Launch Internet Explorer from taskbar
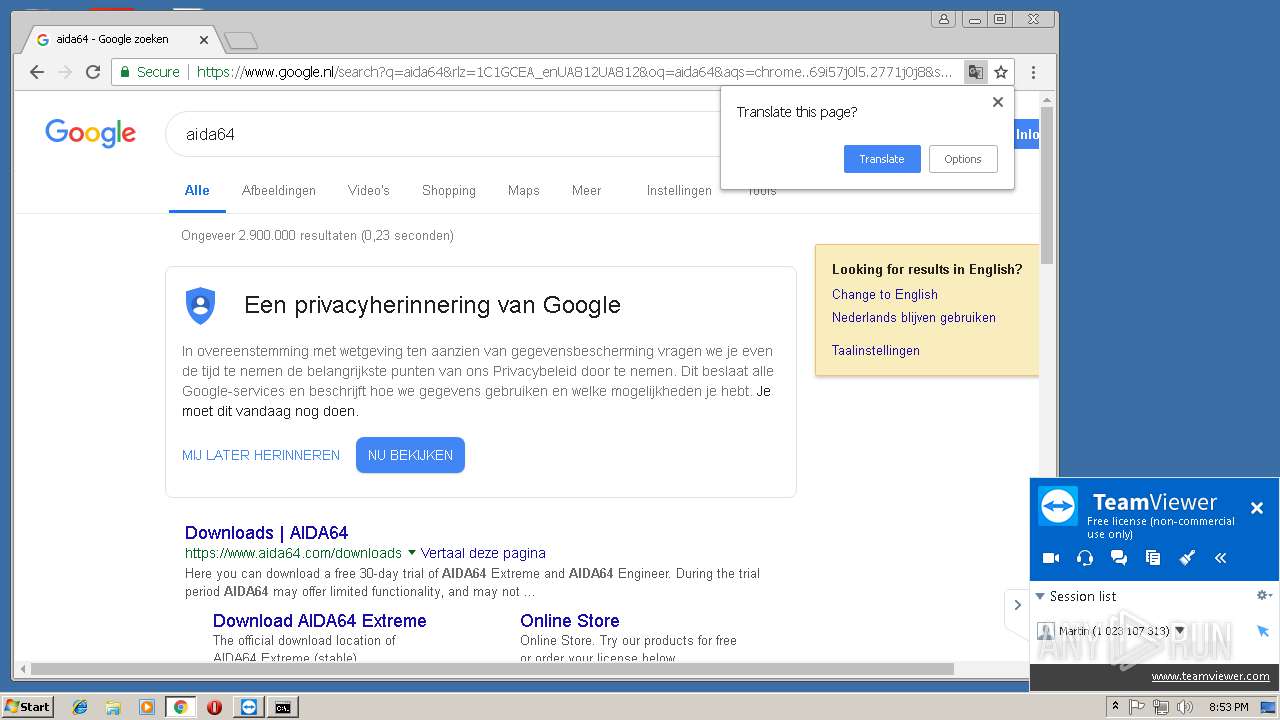 pyautogui.click(x=80, y=707)
